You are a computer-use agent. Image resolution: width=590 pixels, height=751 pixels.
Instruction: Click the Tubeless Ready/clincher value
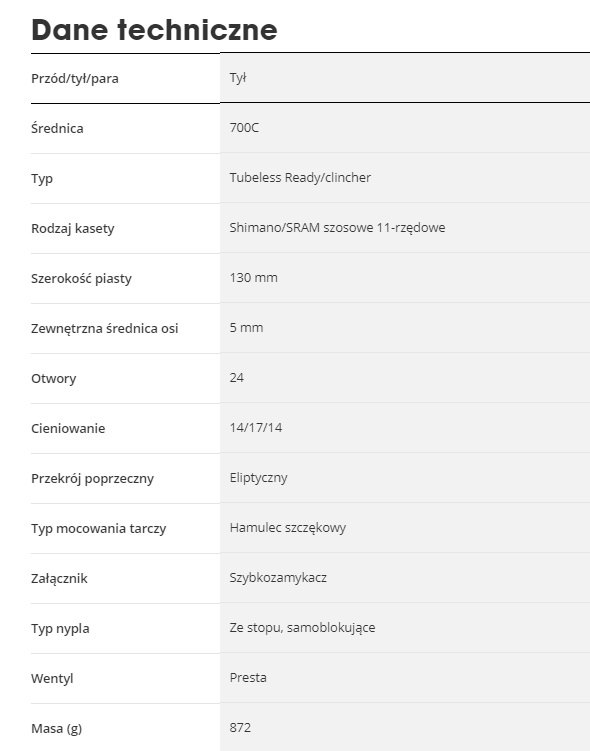[300, 177]
